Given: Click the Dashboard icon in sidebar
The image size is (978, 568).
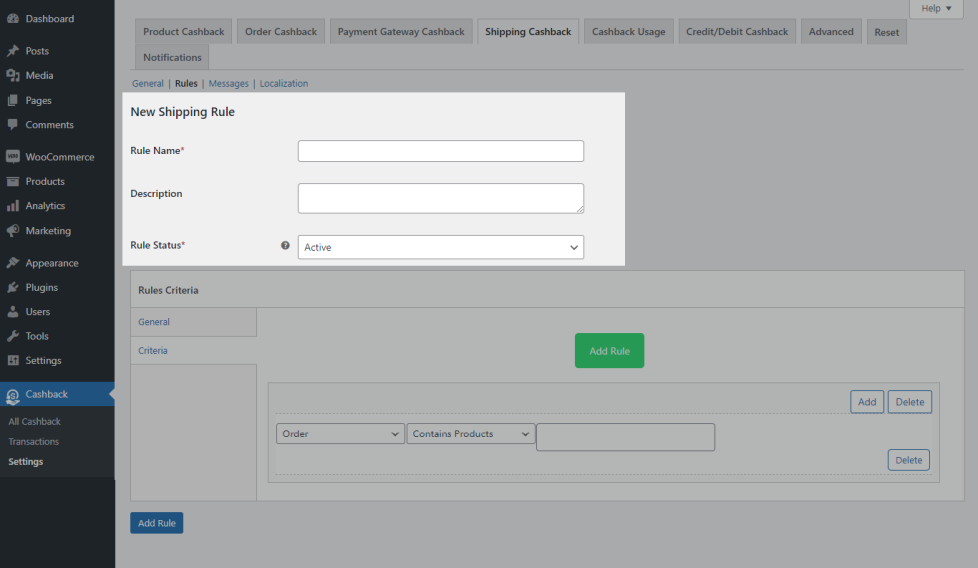Looking at the screenshot, I should [13, 19].
